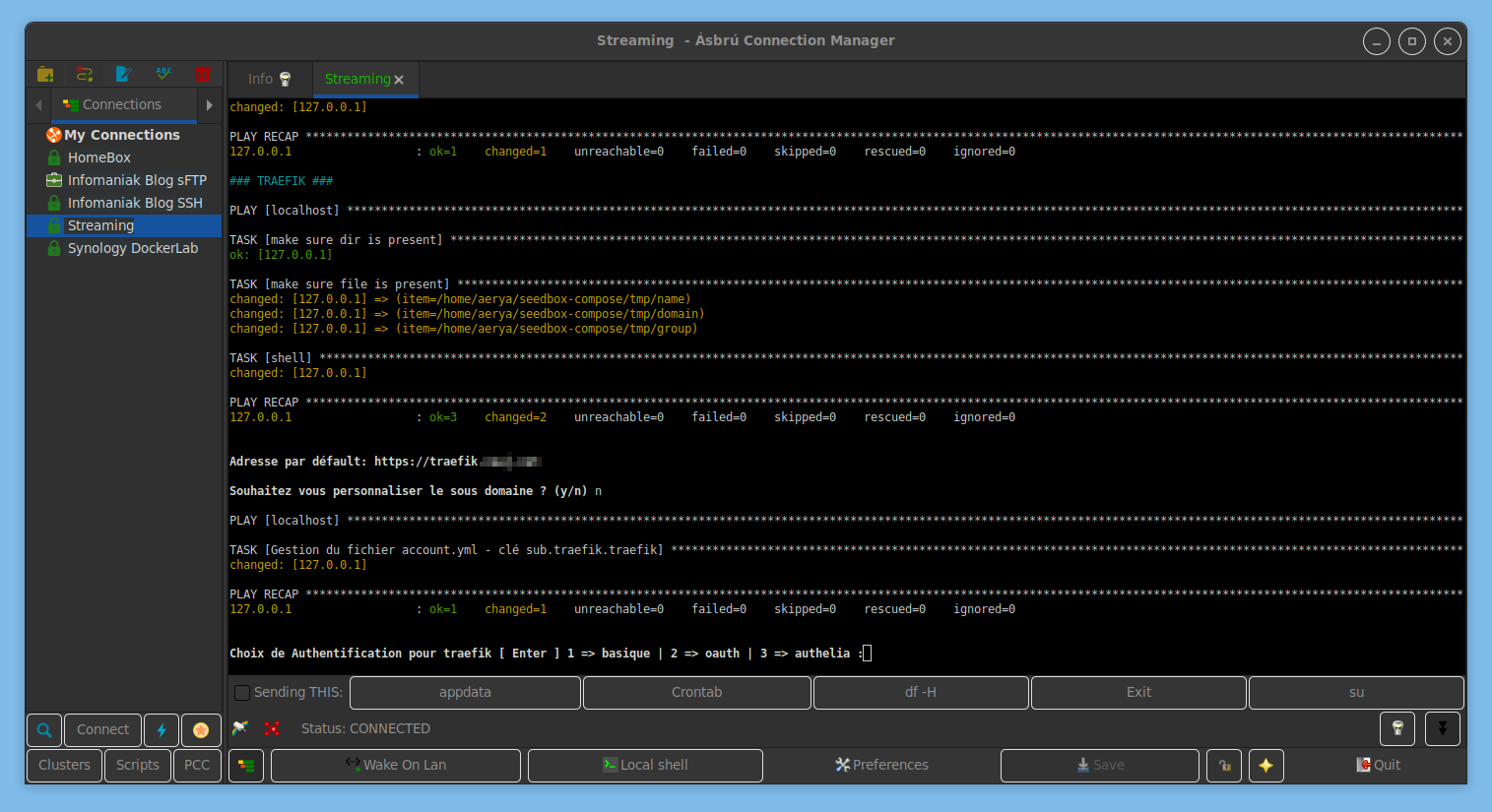
Task: Select My Connections root node
Action: tap(122, 135)
